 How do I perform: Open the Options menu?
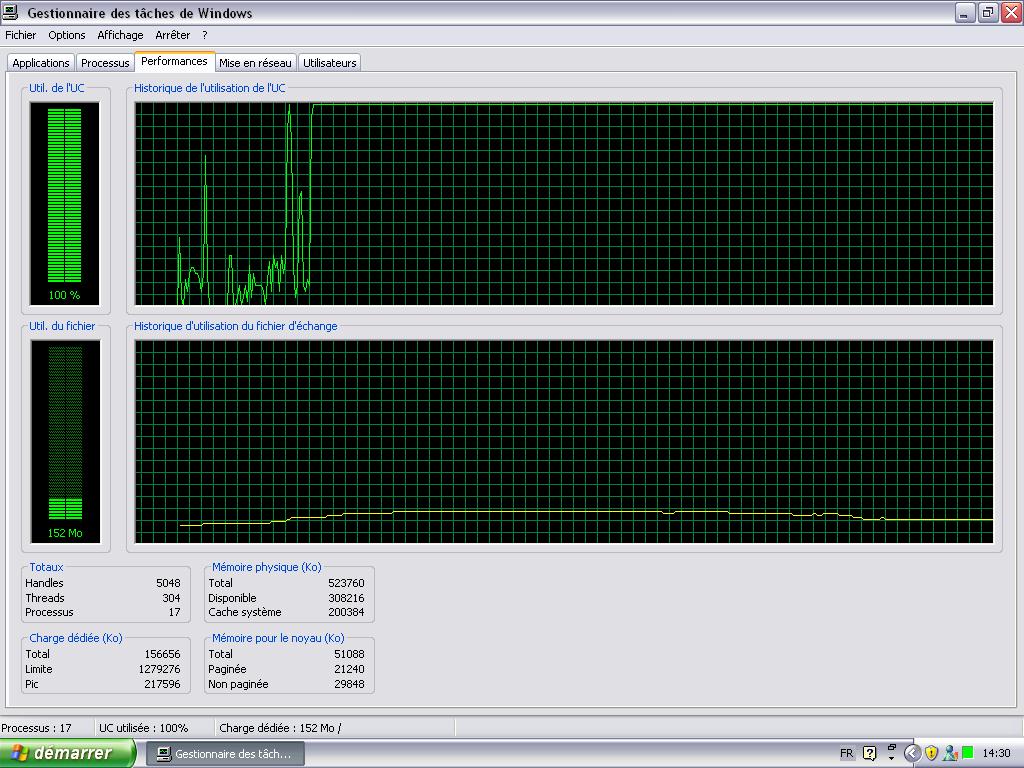tap(67, 35)
